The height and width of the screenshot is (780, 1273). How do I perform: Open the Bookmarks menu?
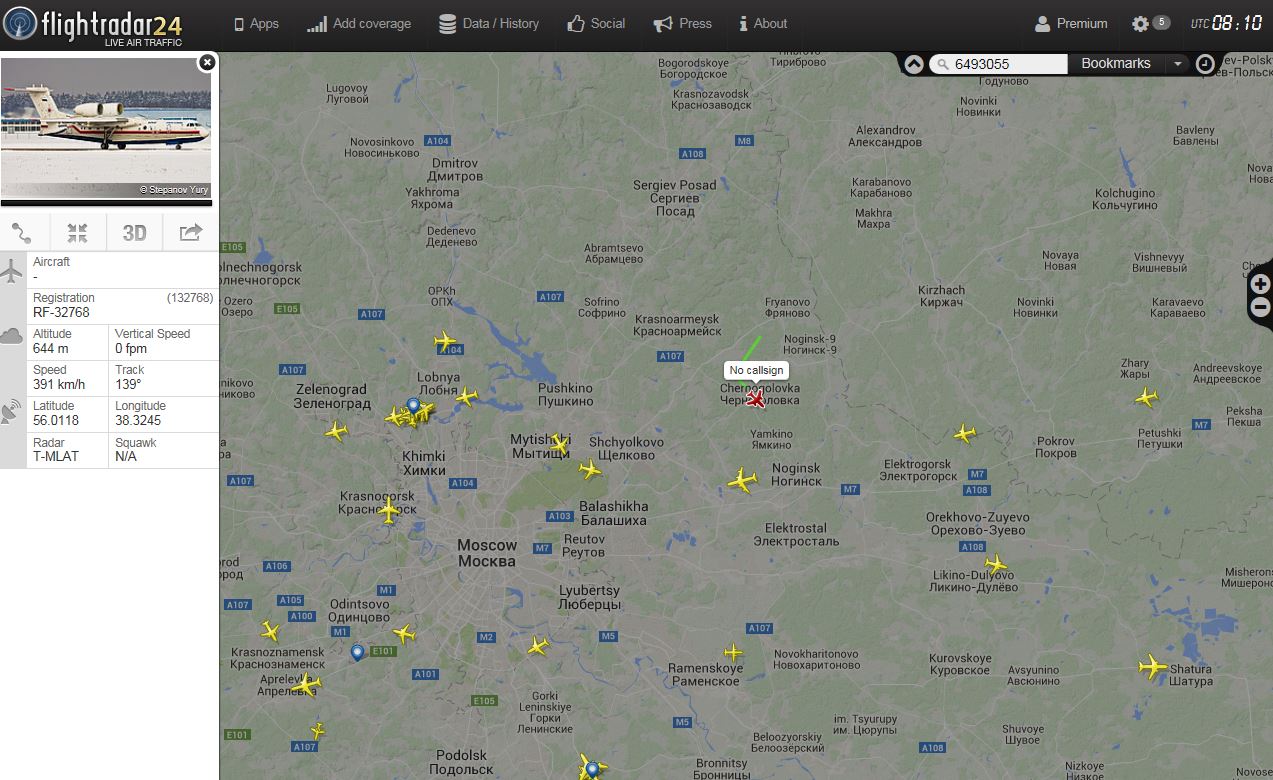tap(1116, 63)
